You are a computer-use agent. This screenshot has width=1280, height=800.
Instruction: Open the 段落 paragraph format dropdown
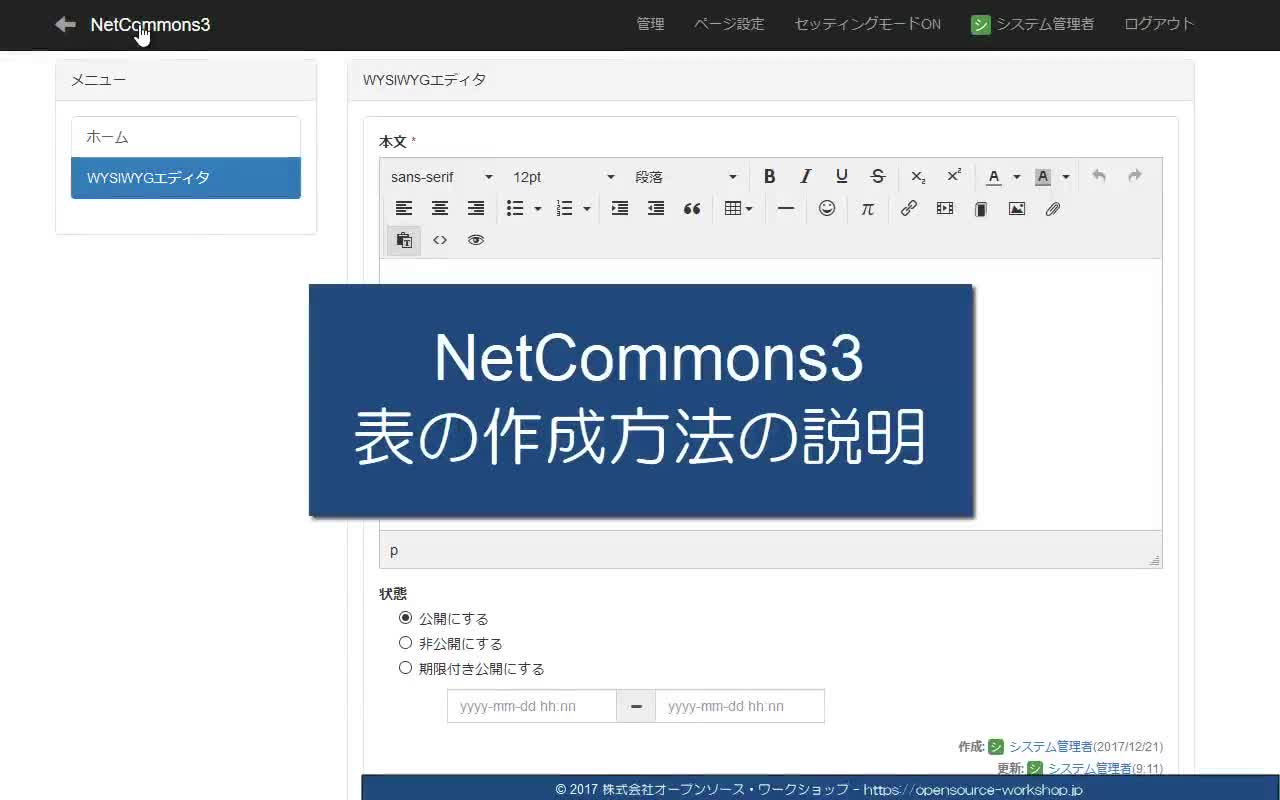[x=685, y=177]
